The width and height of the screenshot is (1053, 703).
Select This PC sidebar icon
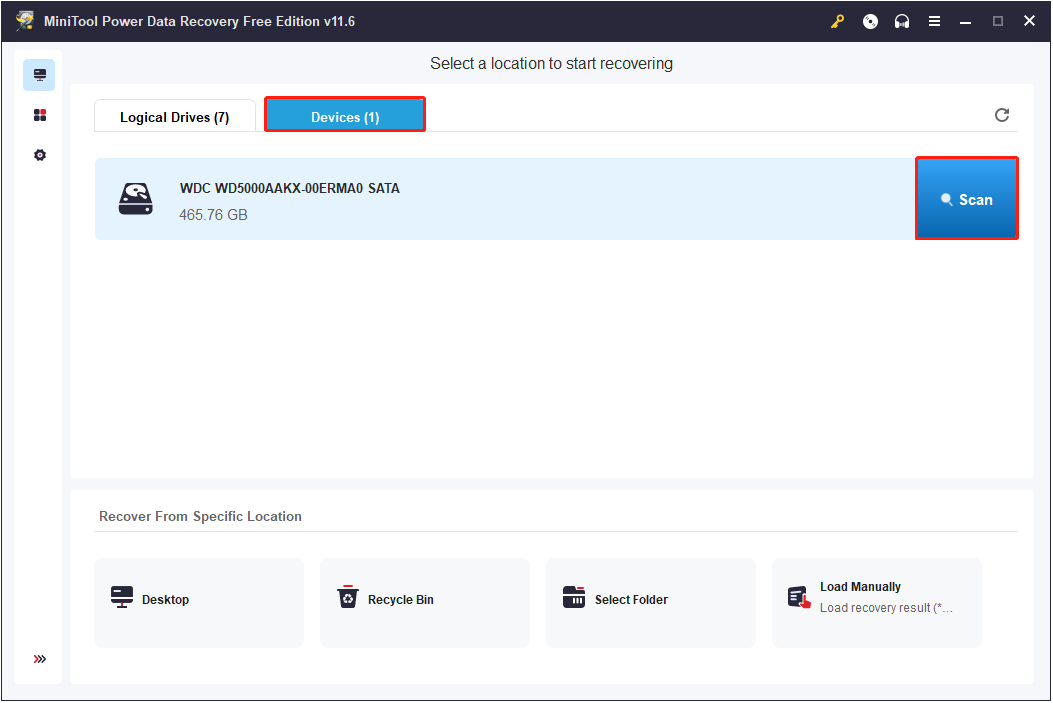click(39, 75)
